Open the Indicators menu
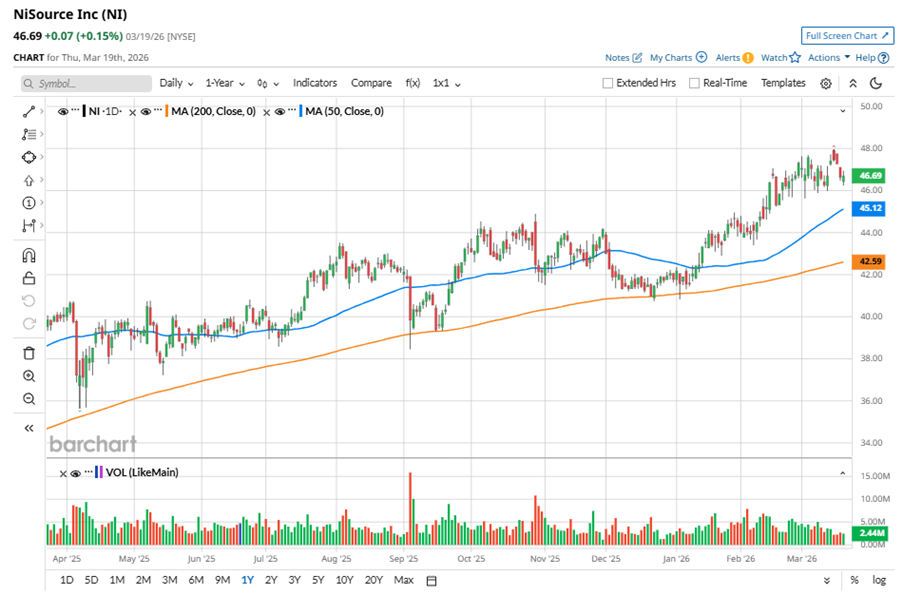 tap(315, 83)
